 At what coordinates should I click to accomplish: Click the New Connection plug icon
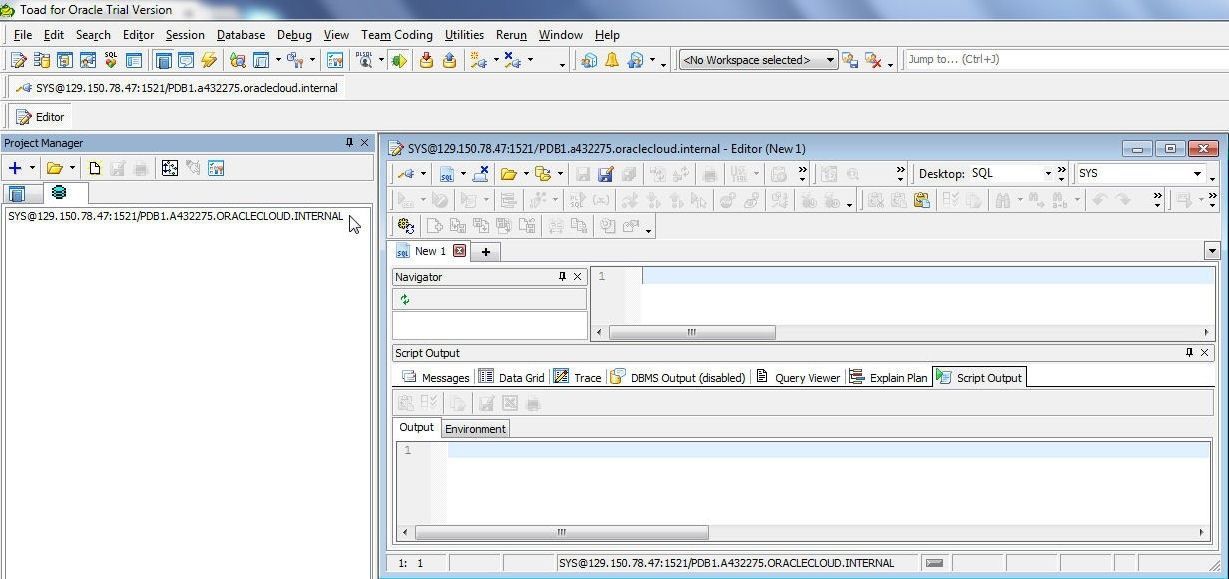point(478,60)
